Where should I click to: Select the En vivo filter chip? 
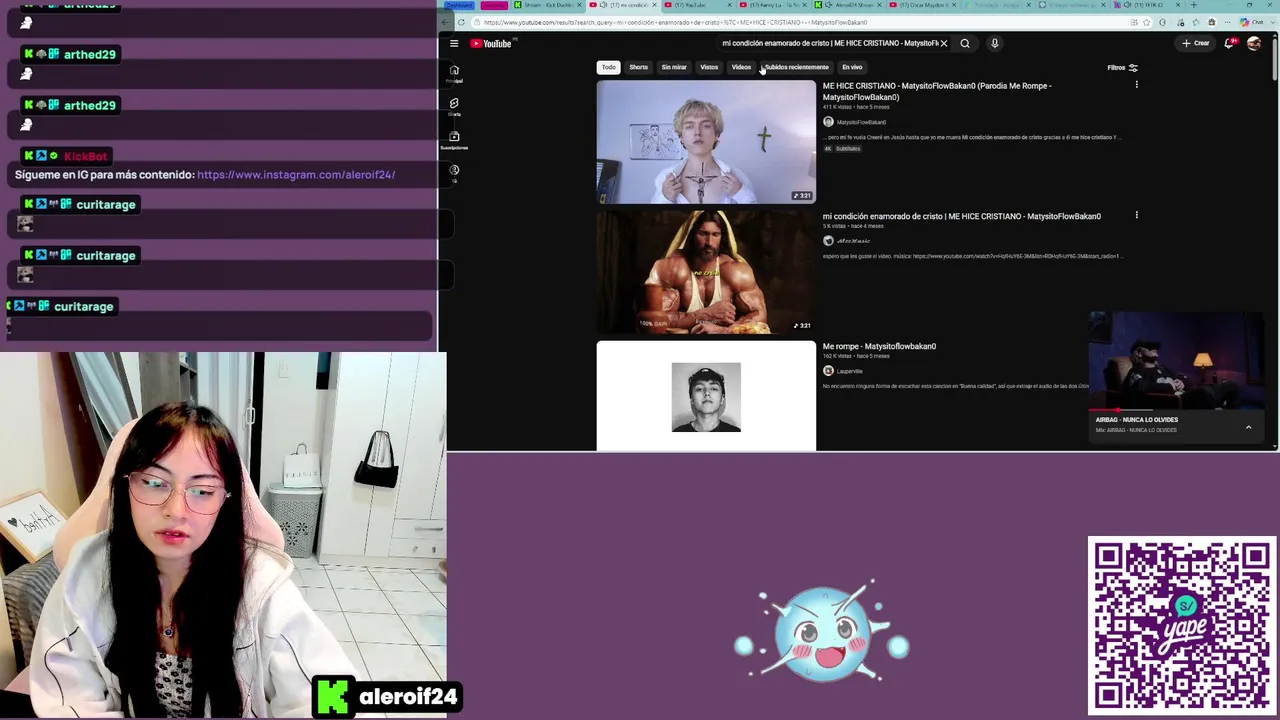pos(852,67)
